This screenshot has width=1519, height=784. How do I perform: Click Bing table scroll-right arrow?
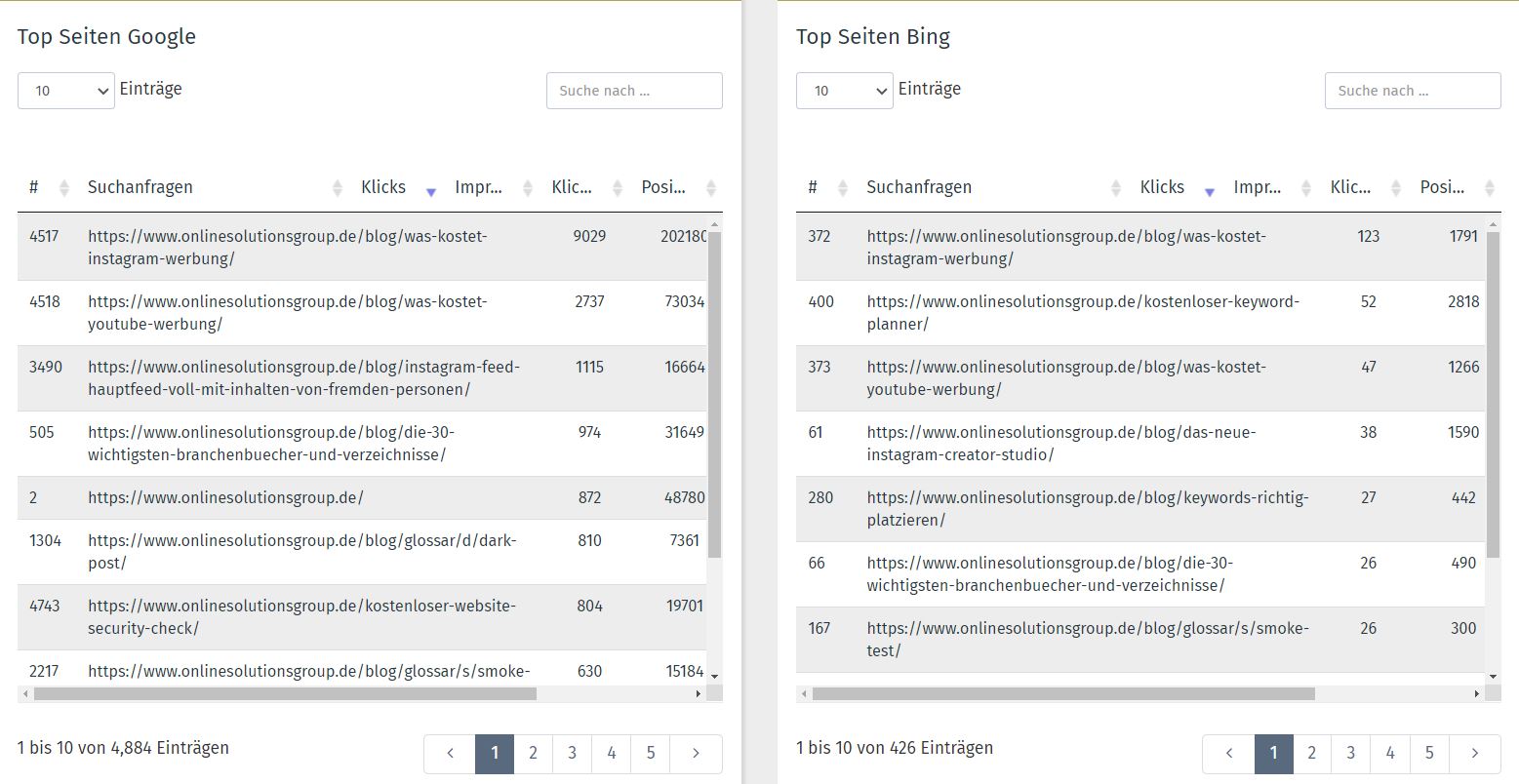1476,694
